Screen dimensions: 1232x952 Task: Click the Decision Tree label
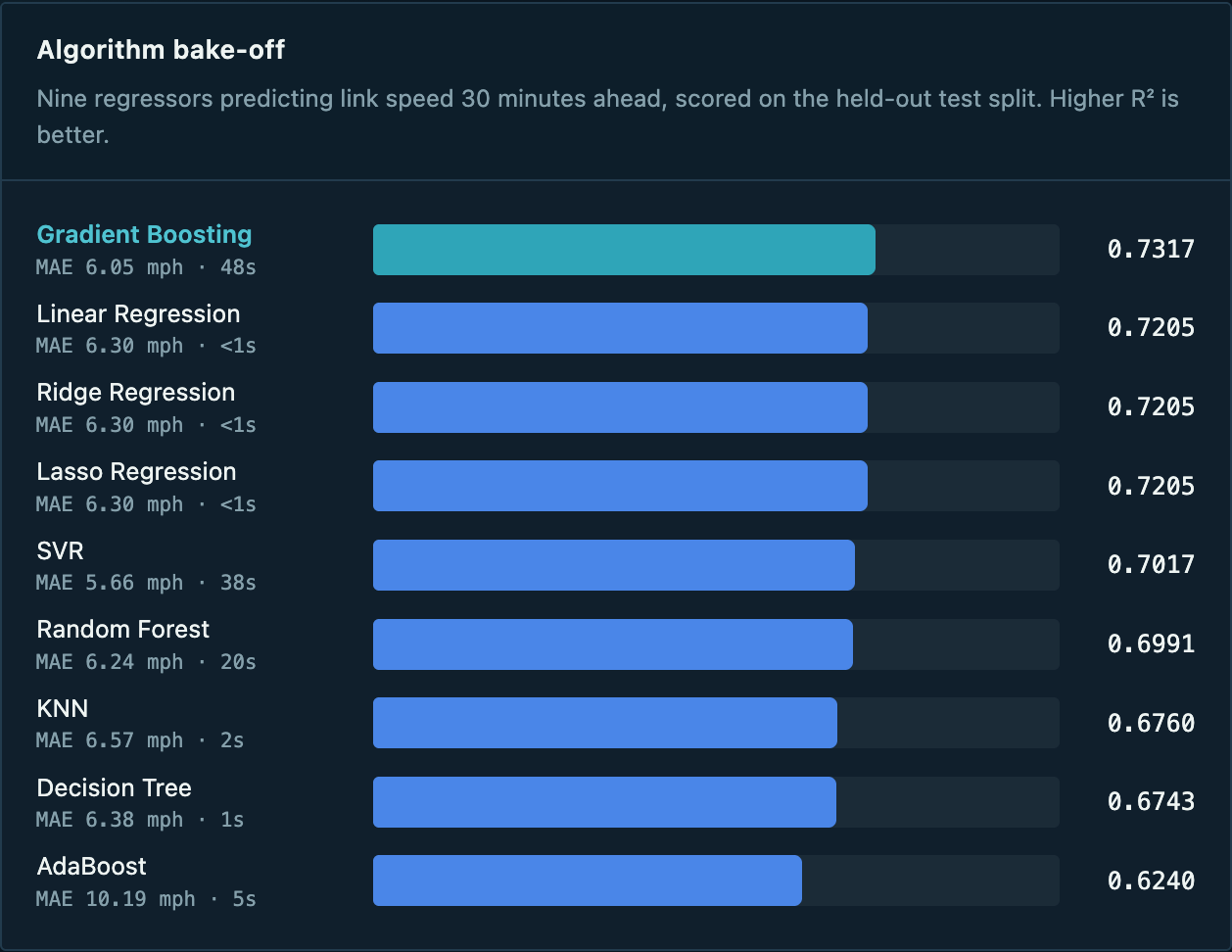click(x=115, y=788)
